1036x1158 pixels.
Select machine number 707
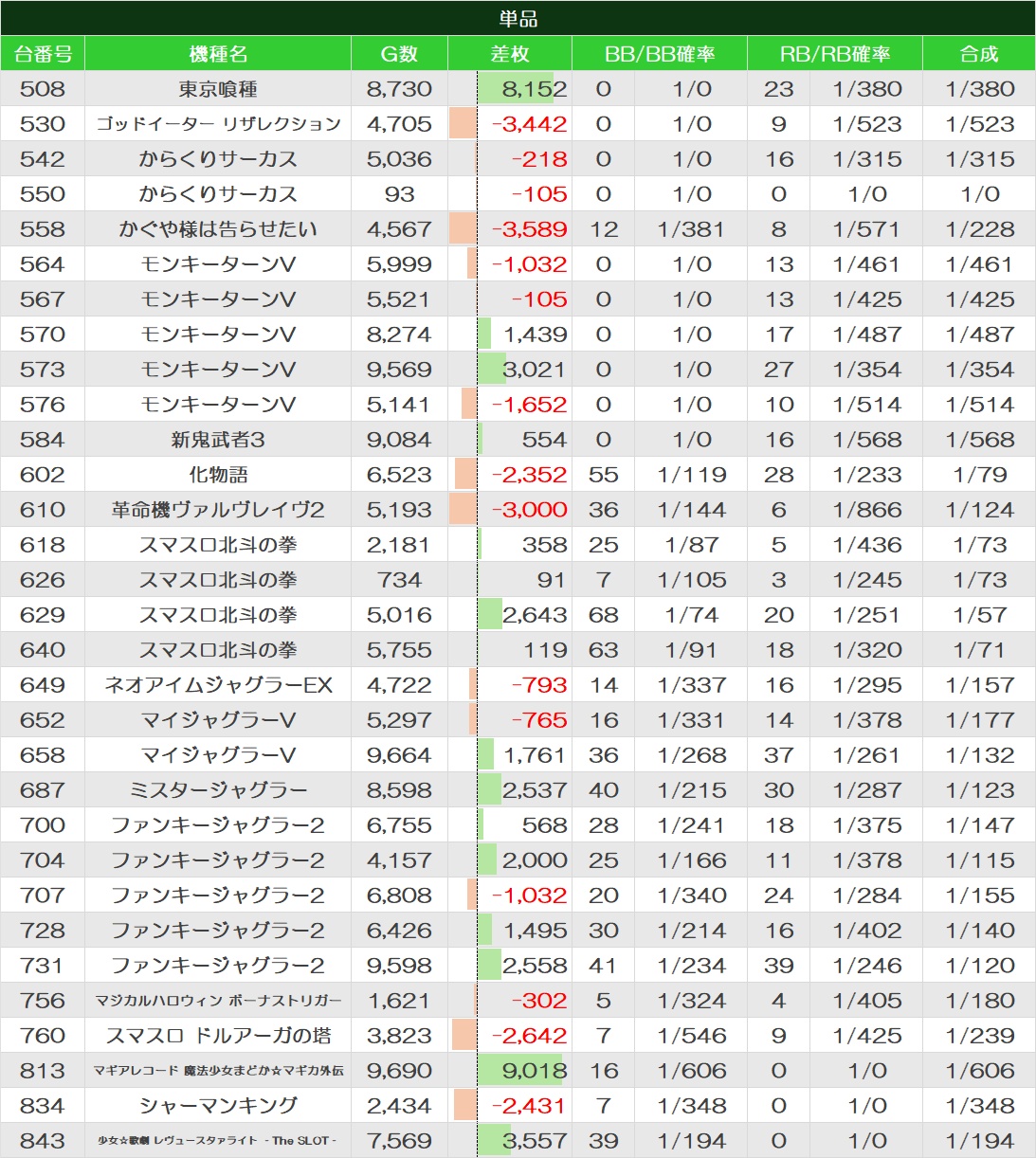click(43, 896)
